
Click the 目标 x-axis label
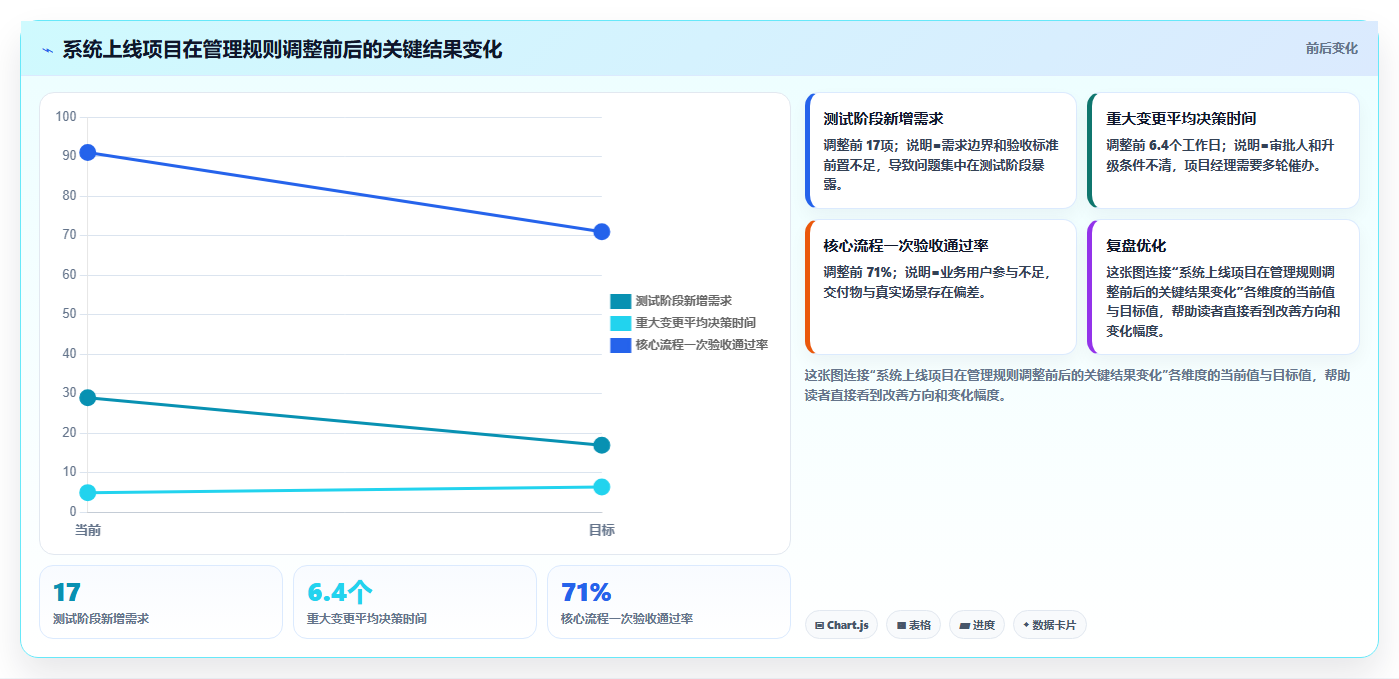602,530
